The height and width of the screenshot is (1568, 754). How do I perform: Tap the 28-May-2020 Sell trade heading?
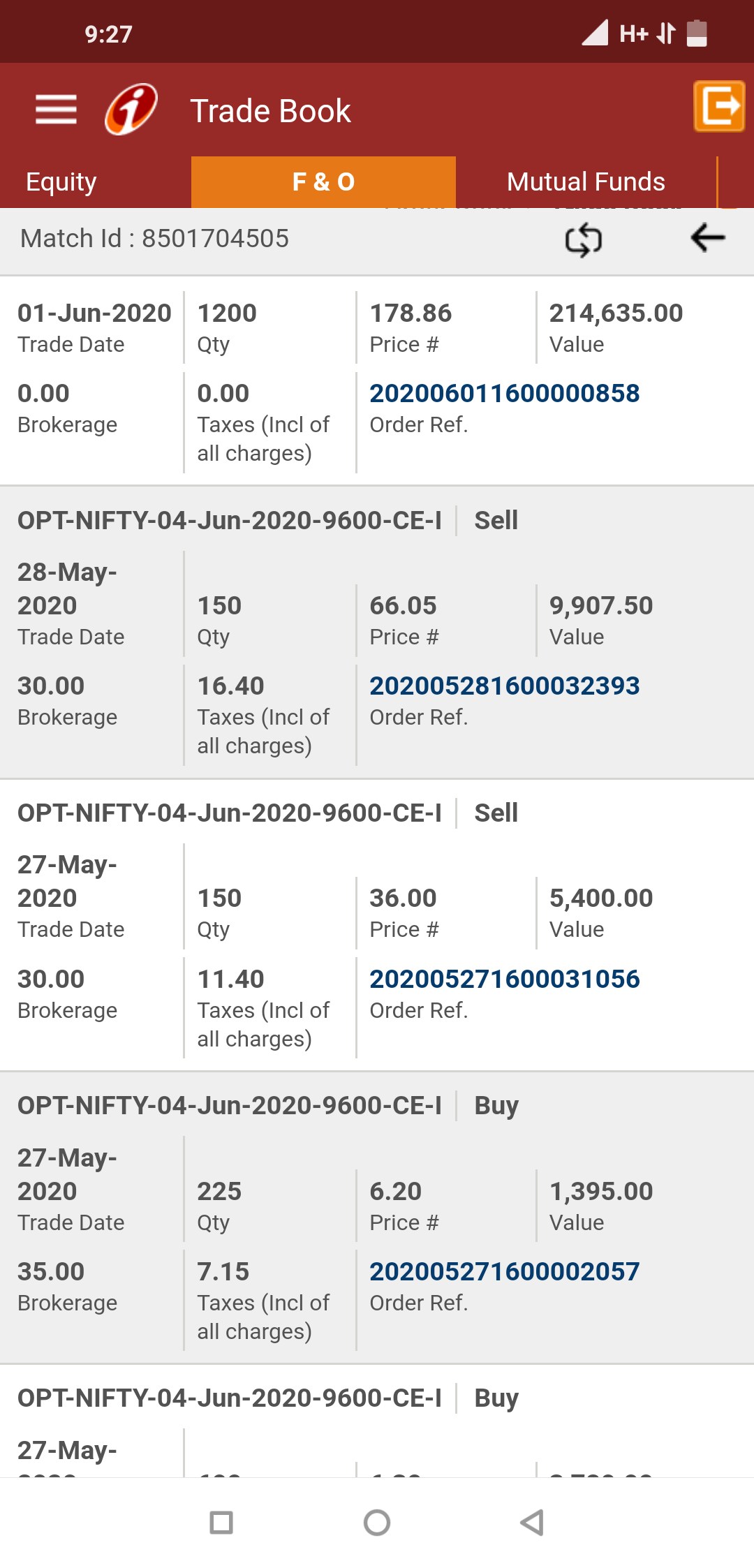point(229,521)
